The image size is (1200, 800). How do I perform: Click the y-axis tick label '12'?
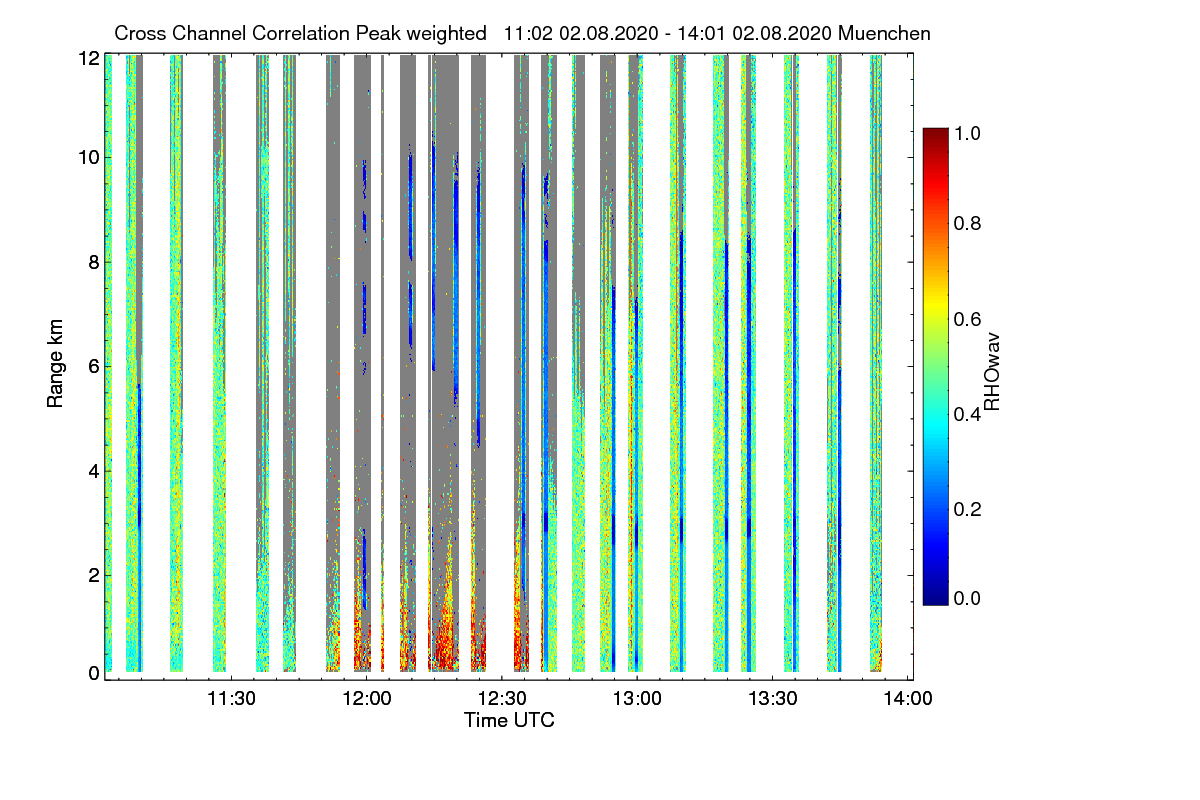coord(89,59)
